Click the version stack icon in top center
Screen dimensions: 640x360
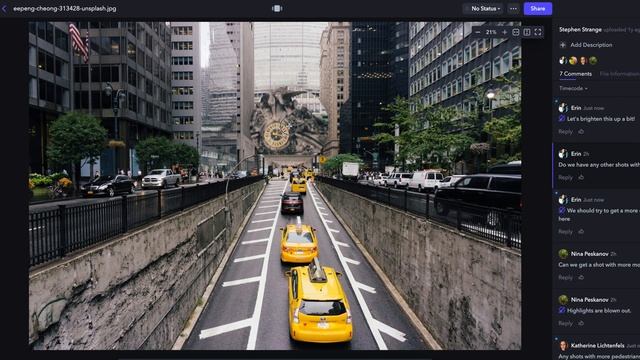277,9
